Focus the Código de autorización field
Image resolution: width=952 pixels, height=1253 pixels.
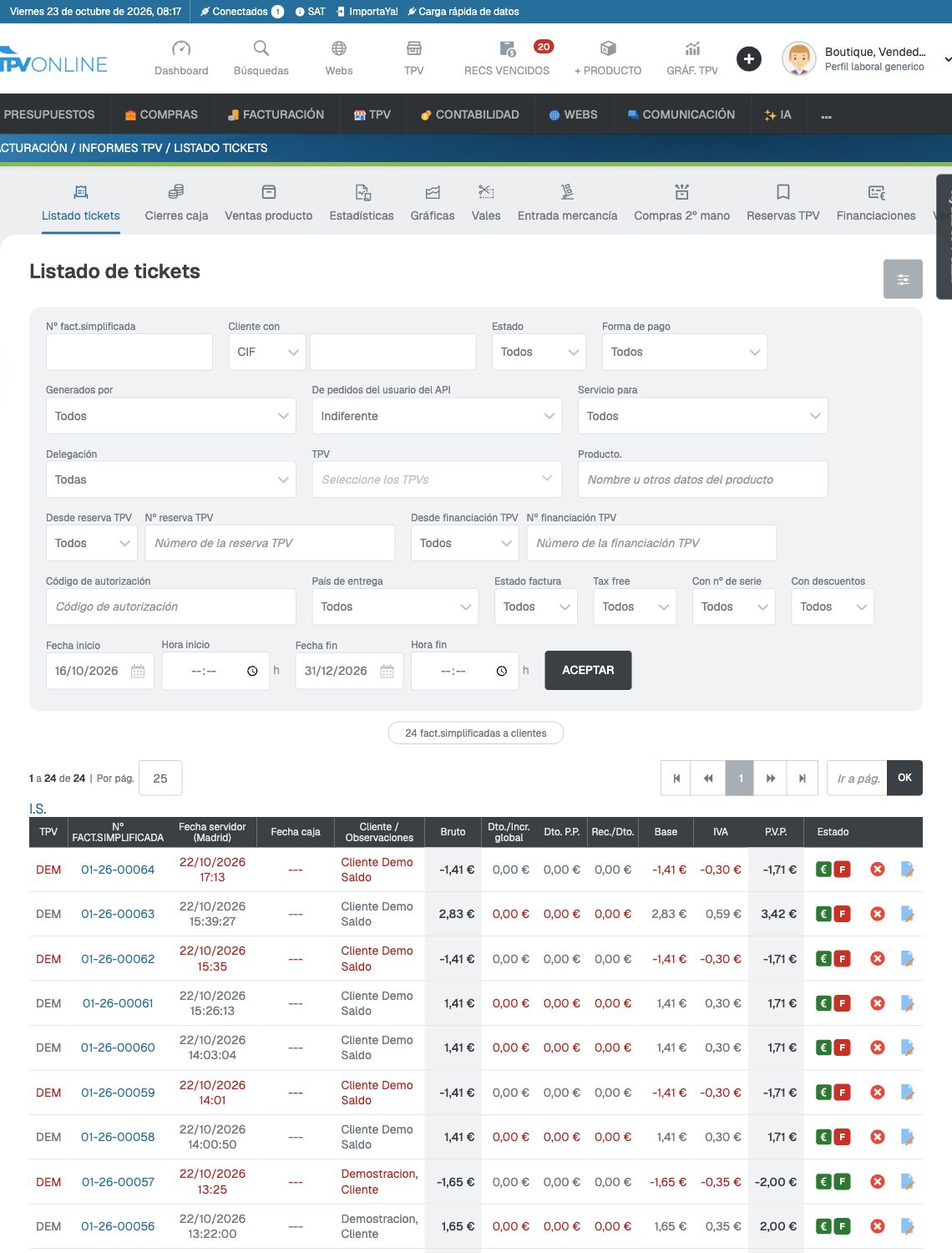(x=171, y=606)
